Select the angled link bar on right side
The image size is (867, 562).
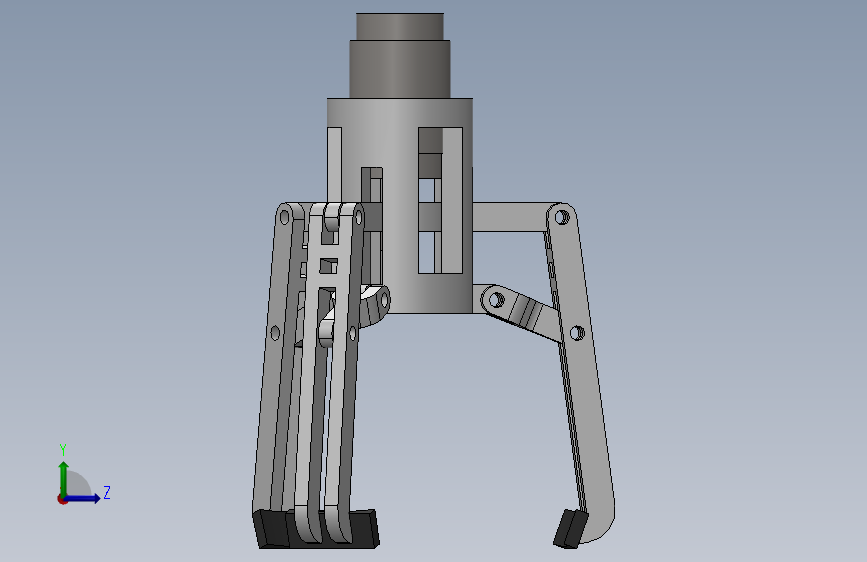[x=520, y=313]
